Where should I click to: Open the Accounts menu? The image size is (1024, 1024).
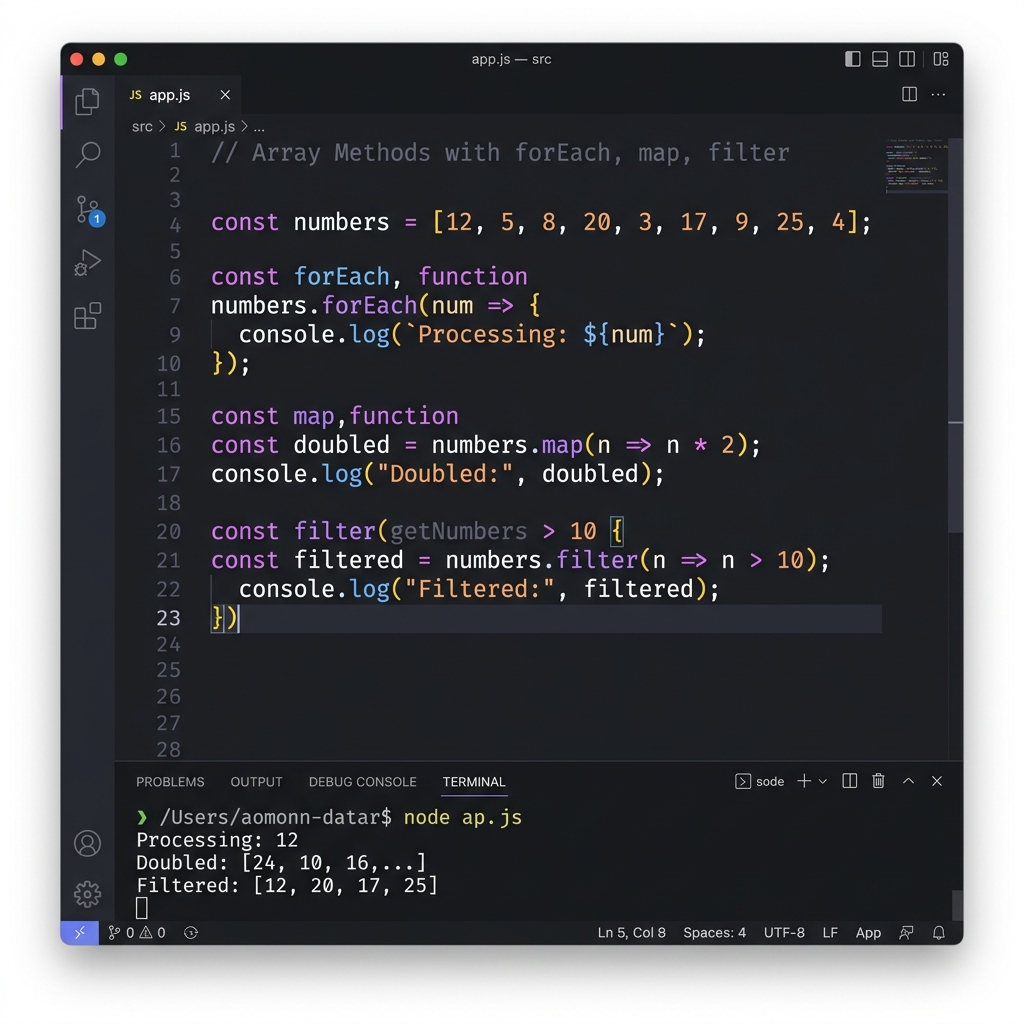(x=88, y=843)
